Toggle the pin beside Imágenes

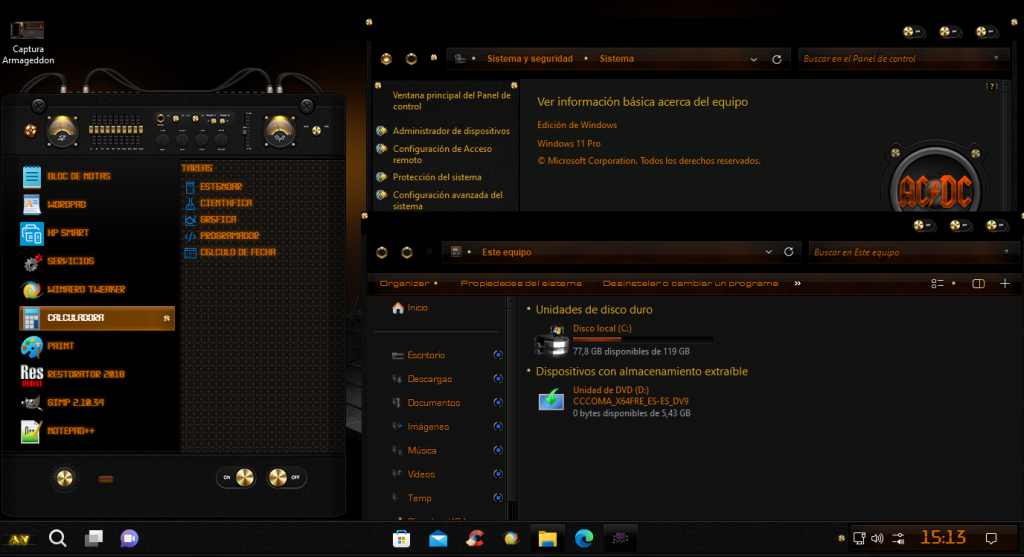coord(498,426)
